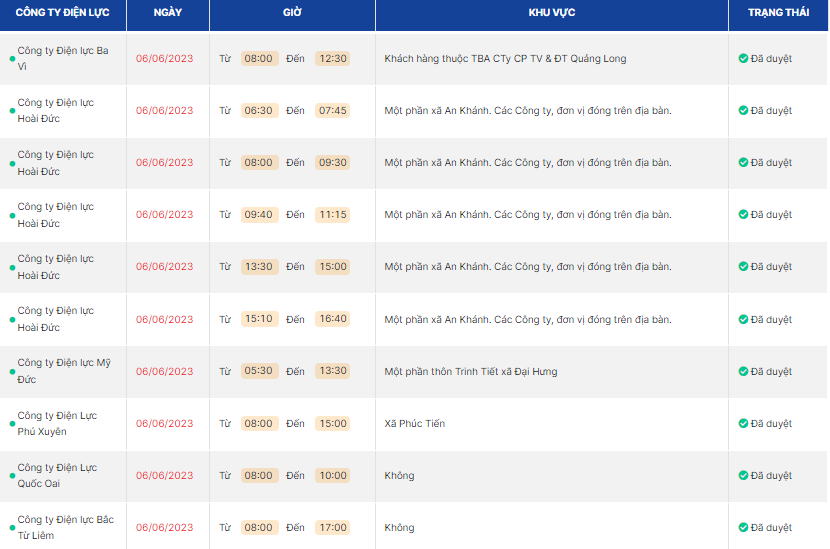Select the company name Công ty Điện lực Mỹ Đức
The height and width of the screenshot is (549, 830).
pos(64,371)
